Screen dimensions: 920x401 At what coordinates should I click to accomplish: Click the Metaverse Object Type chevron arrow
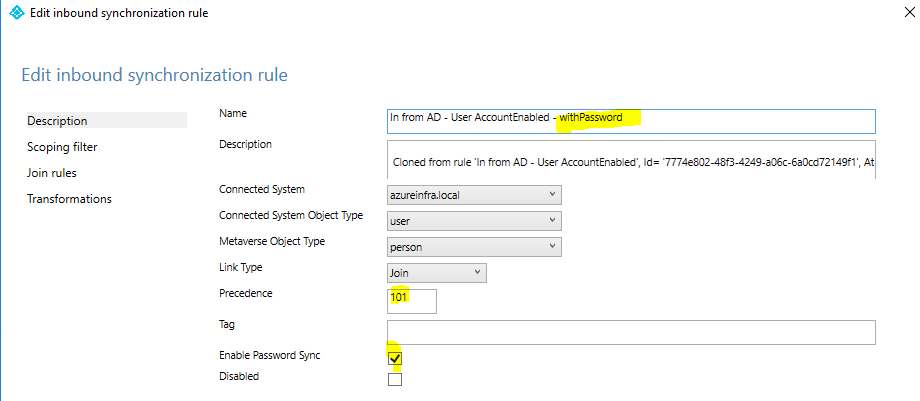coord(552,246)
